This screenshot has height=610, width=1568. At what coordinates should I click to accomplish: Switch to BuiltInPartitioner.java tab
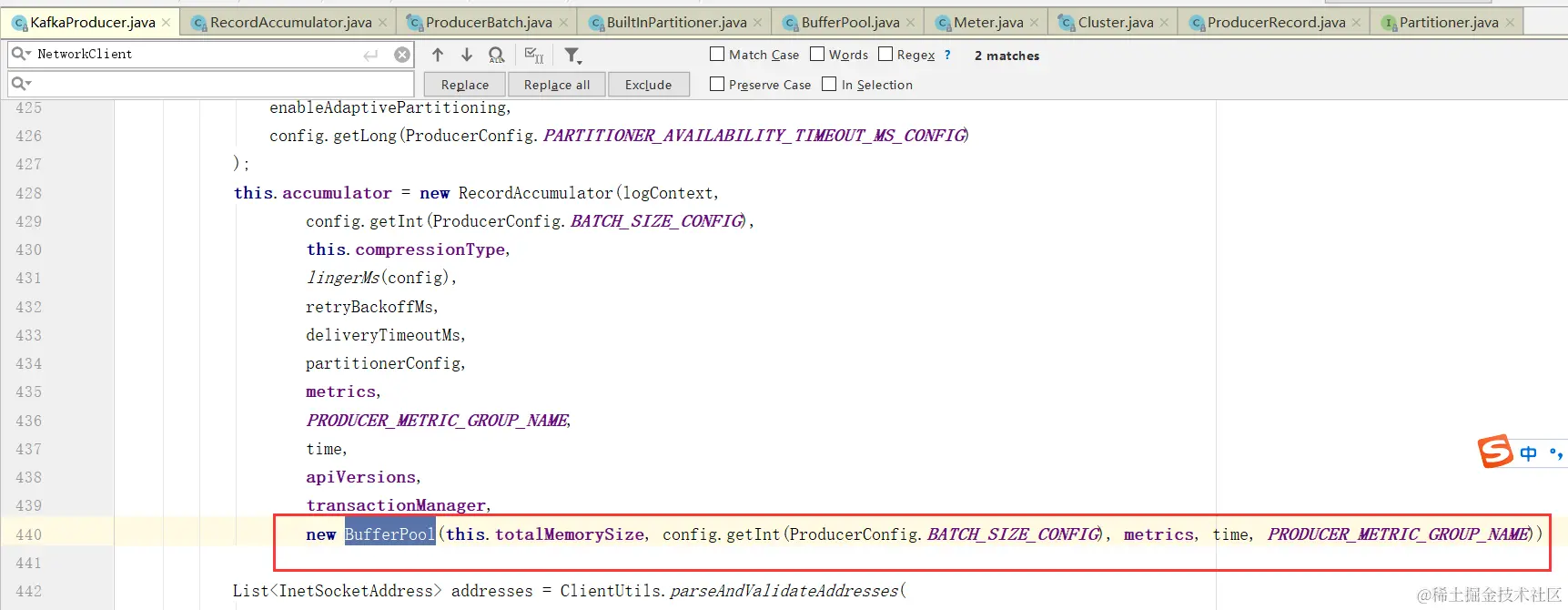tap(676, 22)
